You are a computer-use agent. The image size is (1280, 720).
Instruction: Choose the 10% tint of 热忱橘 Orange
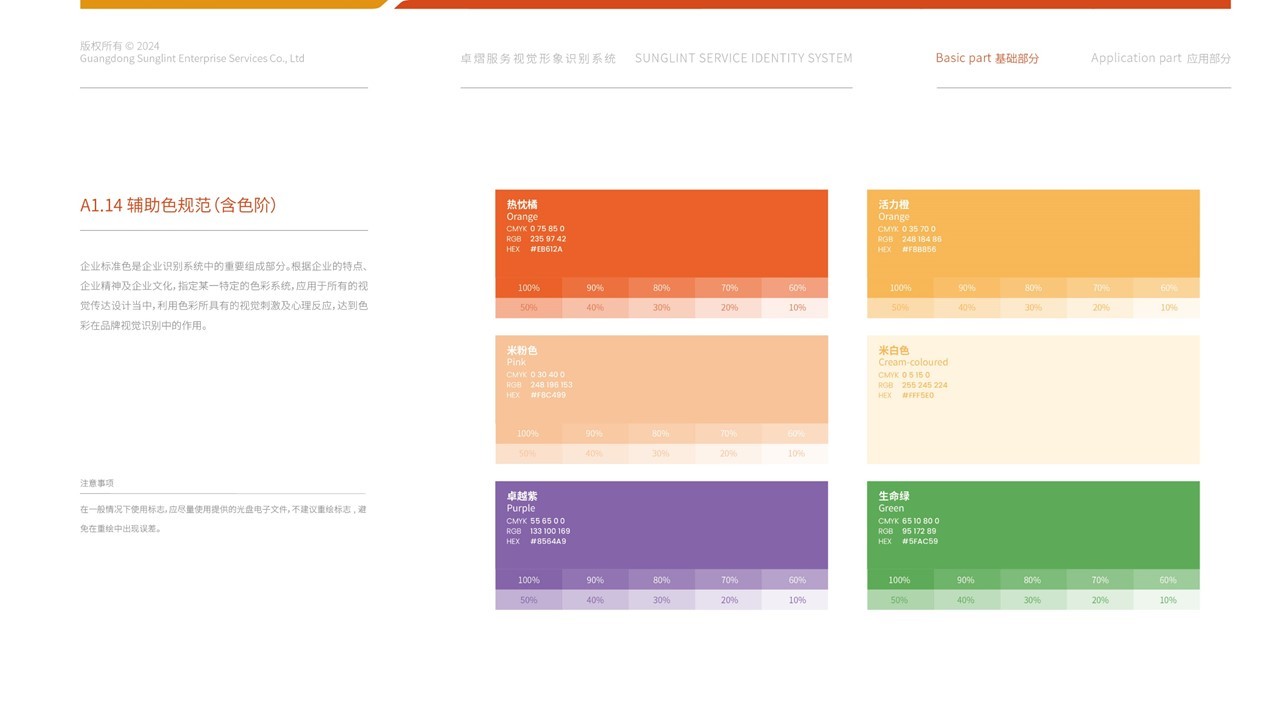point(796,308)
